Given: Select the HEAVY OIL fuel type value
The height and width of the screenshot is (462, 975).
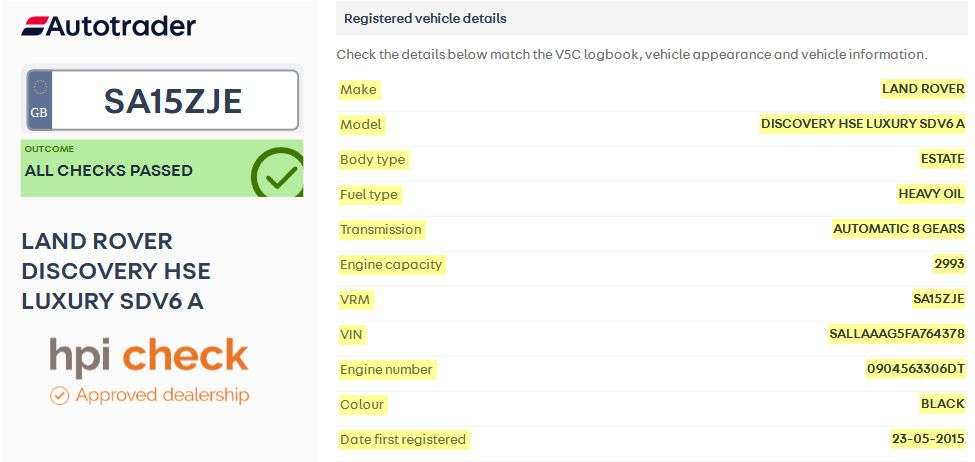Looking at the screenshot, I should pyautogui.click(x=931, y=194).
